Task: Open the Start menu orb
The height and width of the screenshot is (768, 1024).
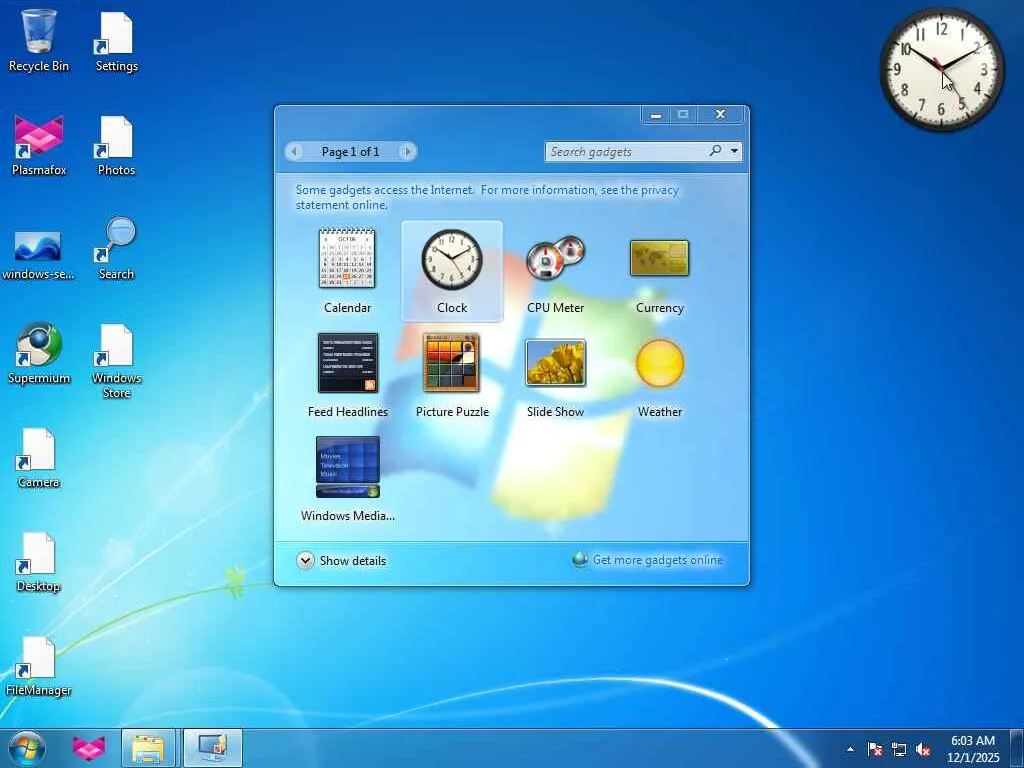Action: 27,748
